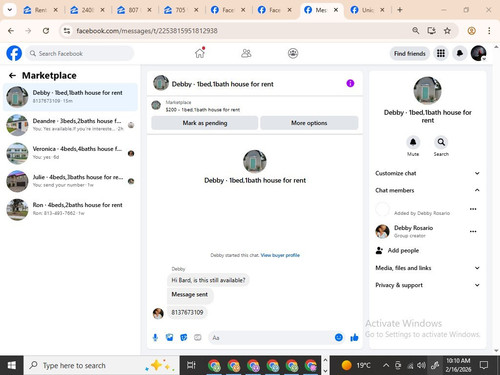Screen dimensions: 500x375
Task: Click Find friends button
Action: click(410, 53)
